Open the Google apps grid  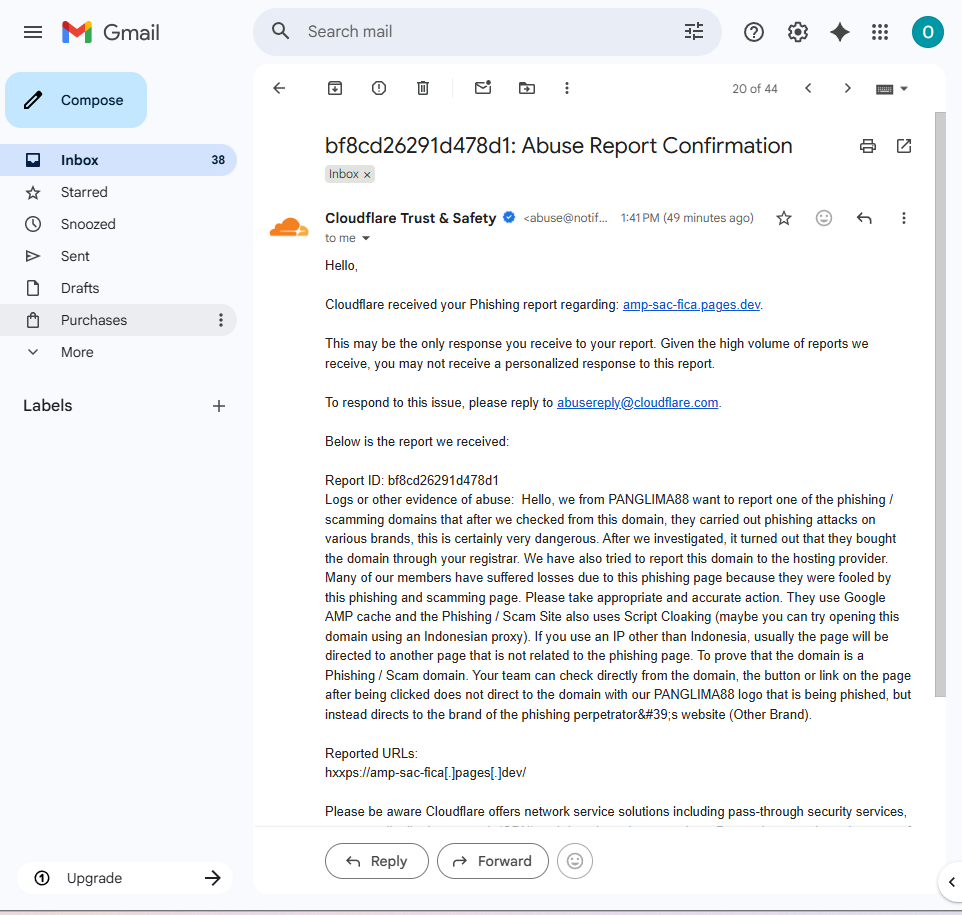[x=880, y=32]
